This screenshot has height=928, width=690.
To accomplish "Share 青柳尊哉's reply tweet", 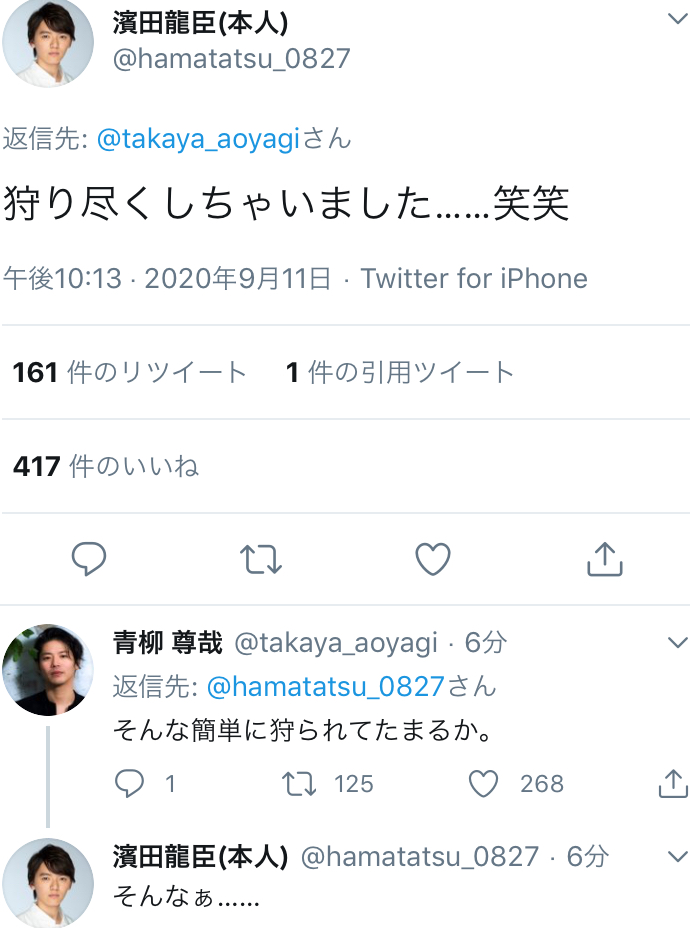I will (x=673, y=784).
